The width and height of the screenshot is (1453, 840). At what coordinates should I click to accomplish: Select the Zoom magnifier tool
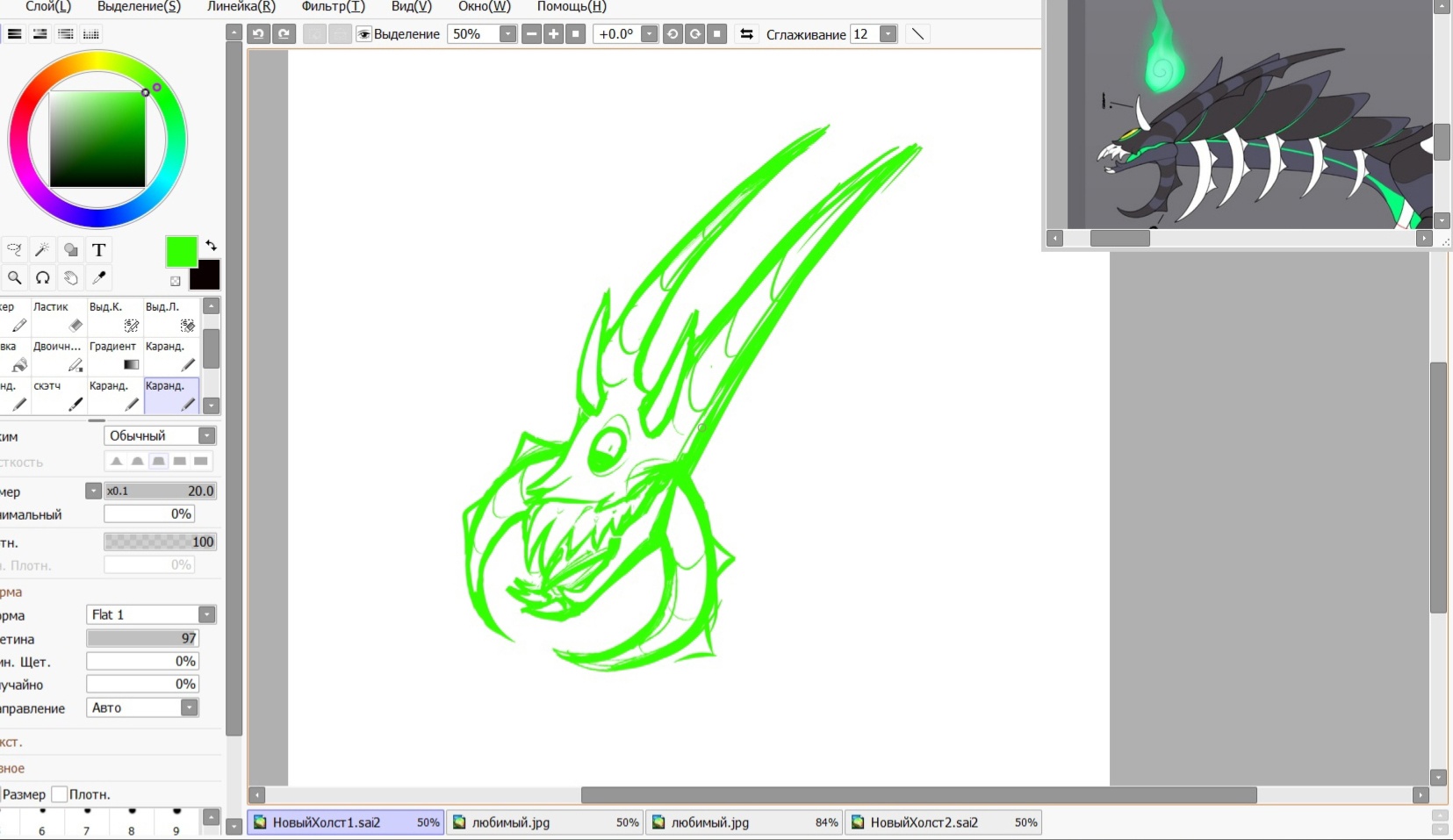(x=14, y=278)
